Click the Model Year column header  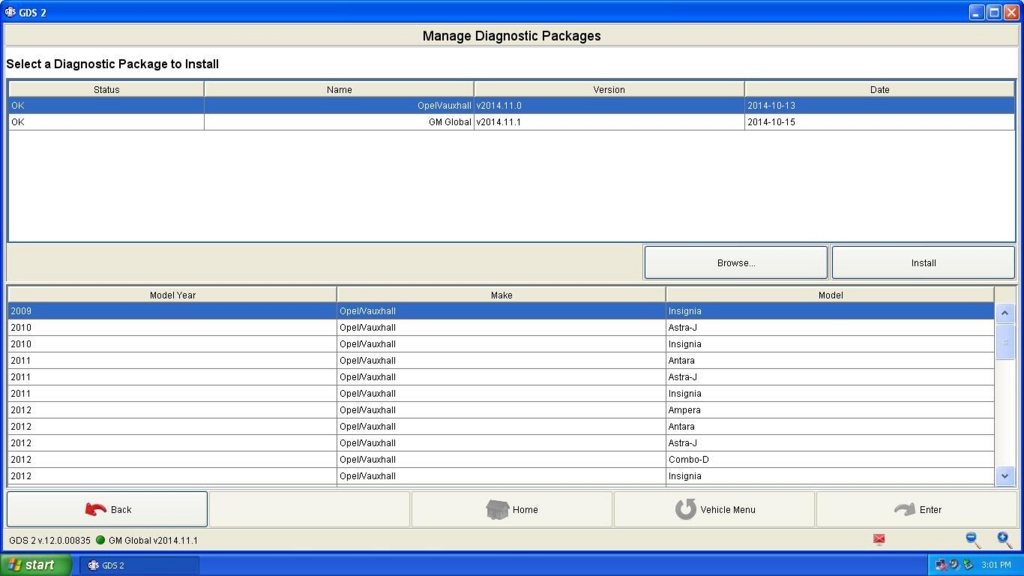(172, 295)
